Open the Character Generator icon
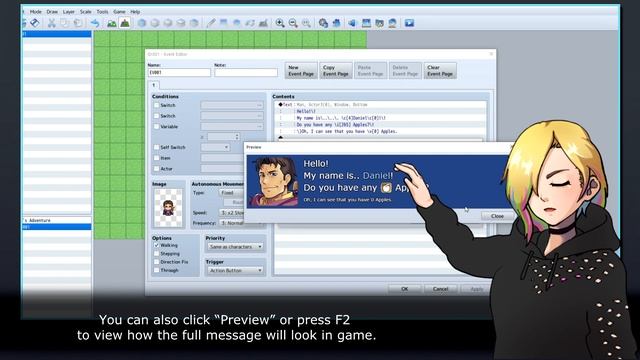Viewport: 640px width, 360px height. pyautogui.click(x=393, y=23)
